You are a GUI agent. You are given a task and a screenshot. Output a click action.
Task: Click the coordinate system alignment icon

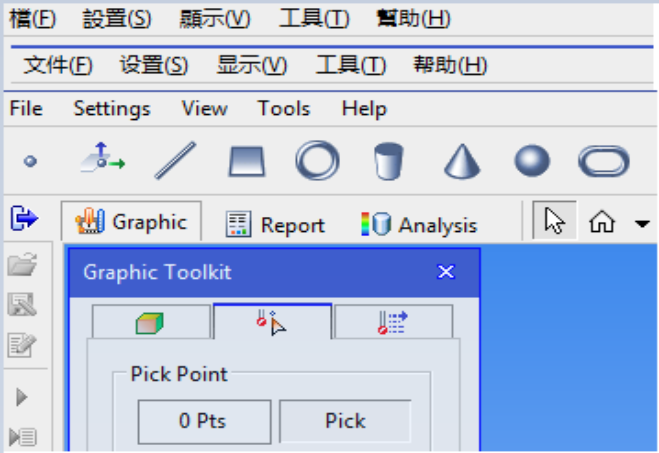102,158
